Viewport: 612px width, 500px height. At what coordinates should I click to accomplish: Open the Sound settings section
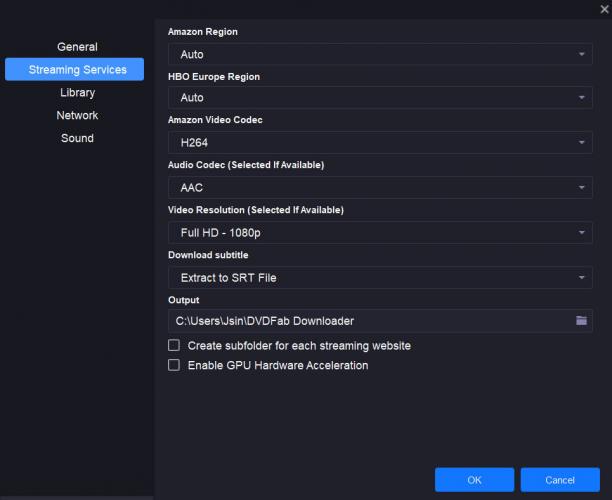coord(77,139)
